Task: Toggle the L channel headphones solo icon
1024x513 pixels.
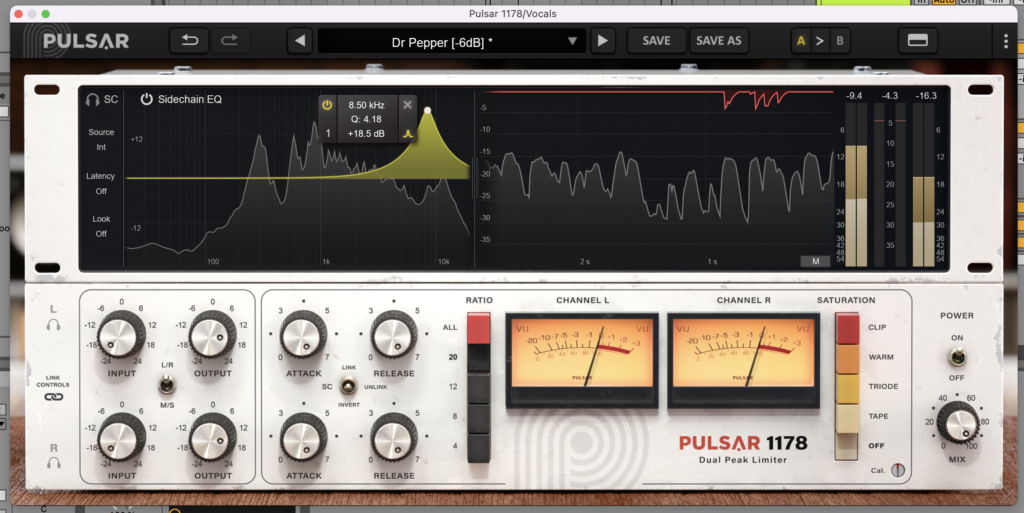Action: [x=54, y=324]
